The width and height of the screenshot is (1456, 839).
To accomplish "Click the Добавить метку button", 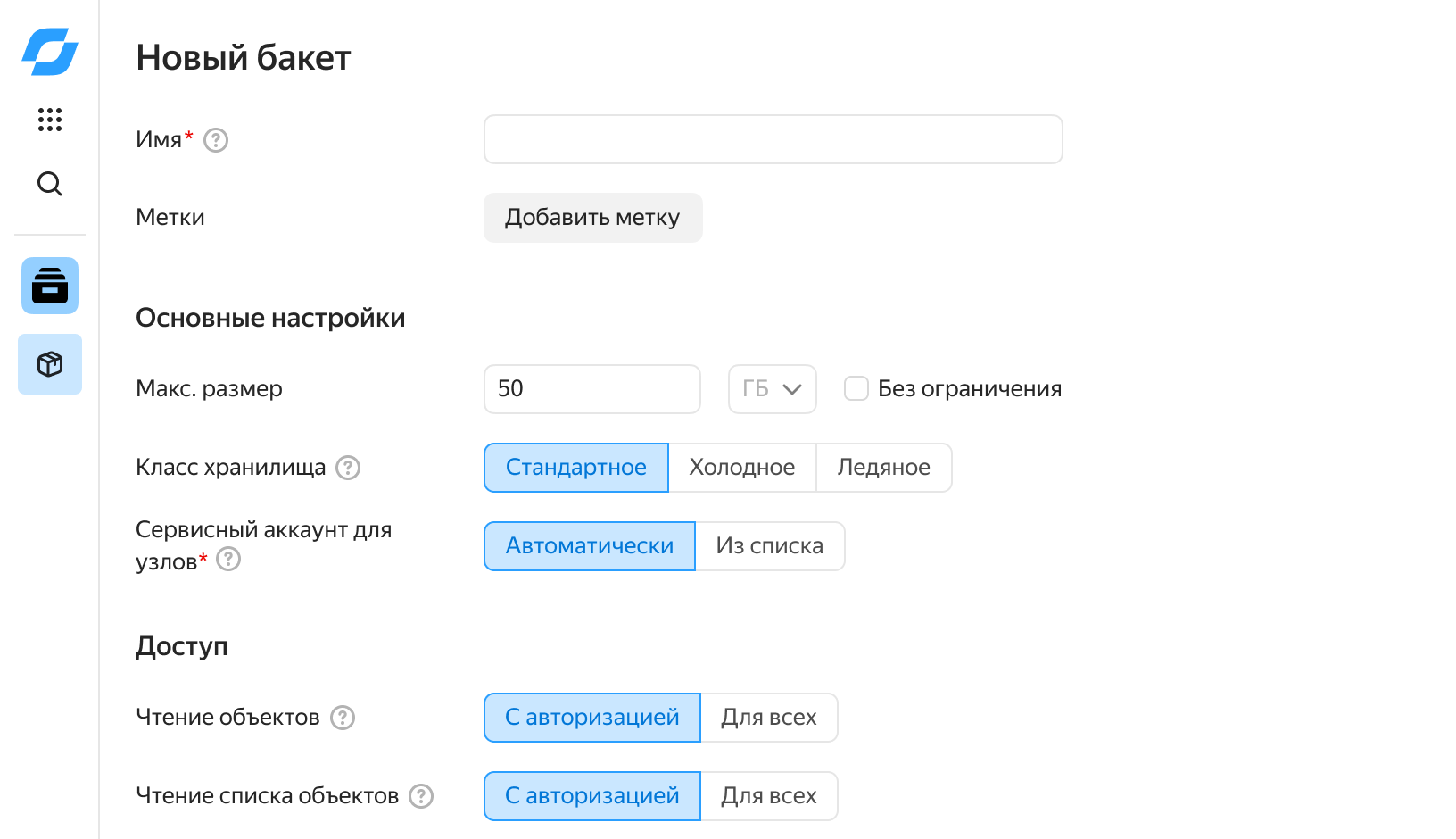I will click(592, 218).
